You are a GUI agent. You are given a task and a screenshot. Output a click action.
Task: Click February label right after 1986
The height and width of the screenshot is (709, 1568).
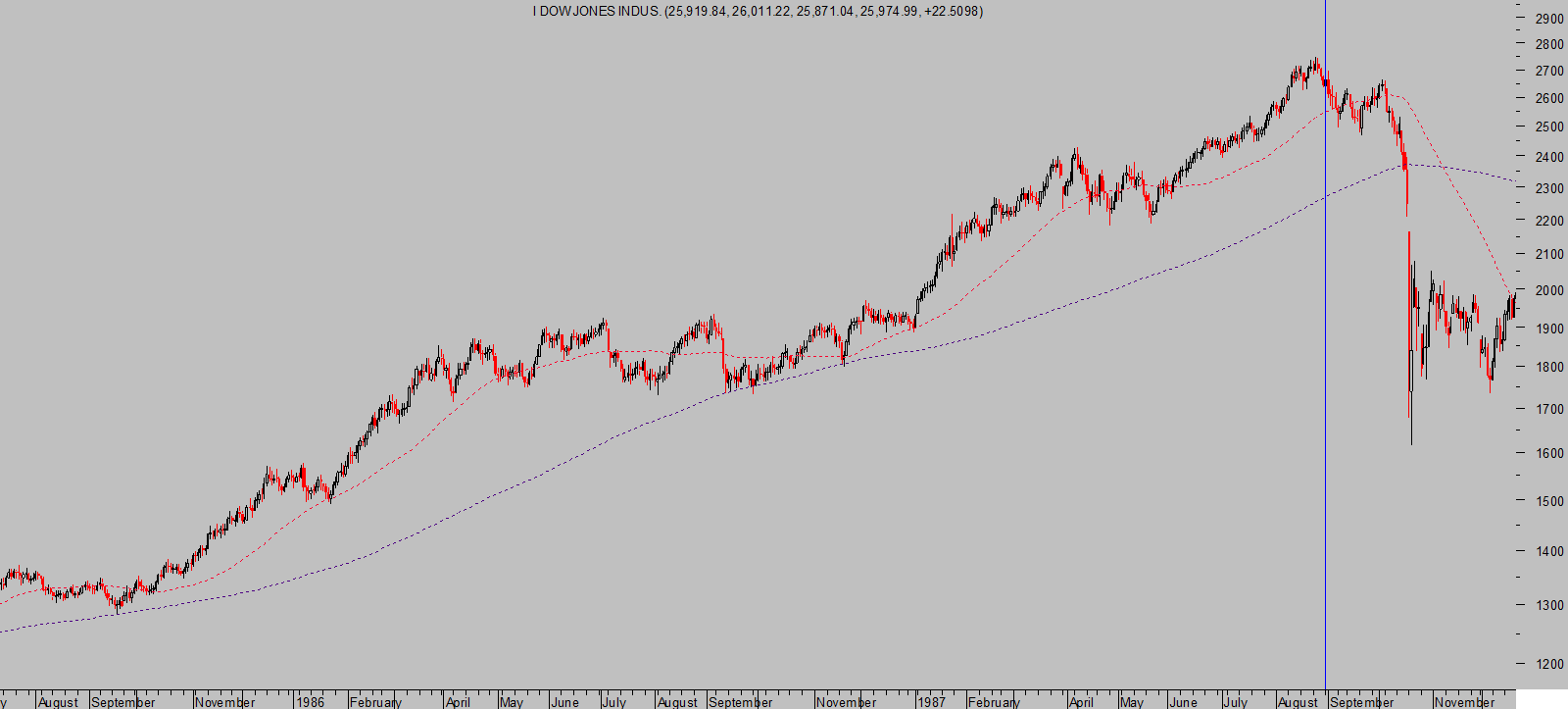click(x=375, y=702)
